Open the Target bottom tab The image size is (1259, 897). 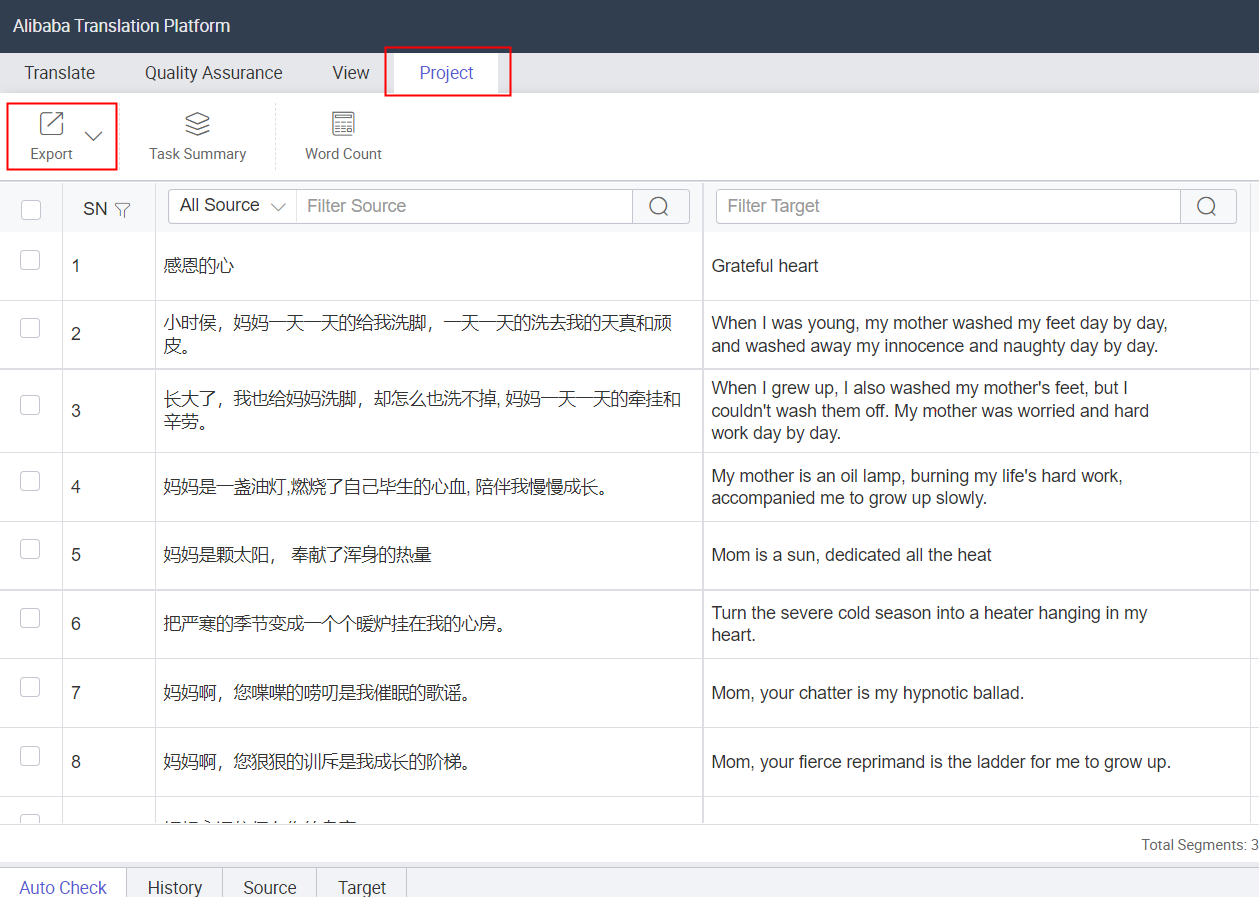point(362,887)
